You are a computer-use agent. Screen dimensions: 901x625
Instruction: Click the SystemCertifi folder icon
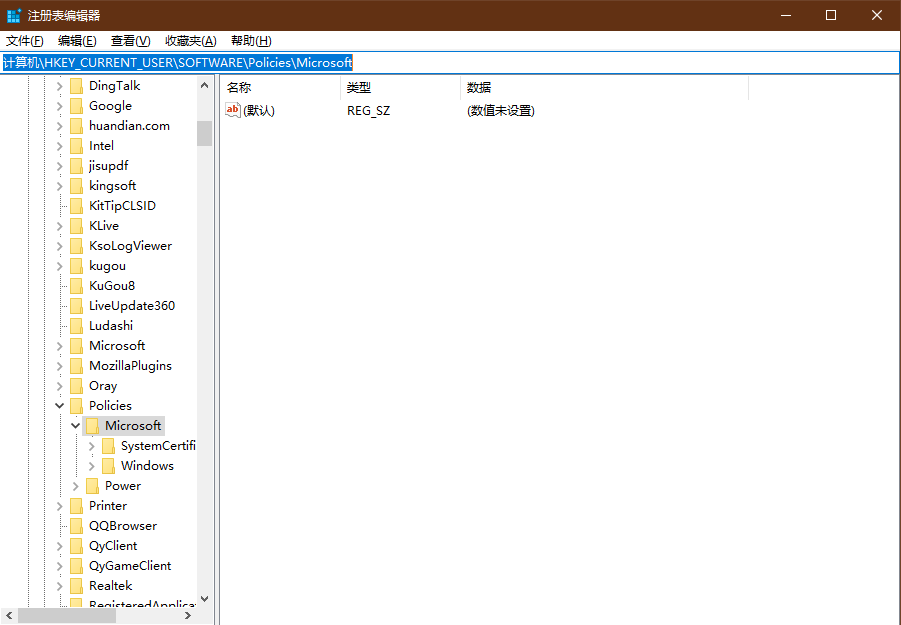(x=108, y=446)
